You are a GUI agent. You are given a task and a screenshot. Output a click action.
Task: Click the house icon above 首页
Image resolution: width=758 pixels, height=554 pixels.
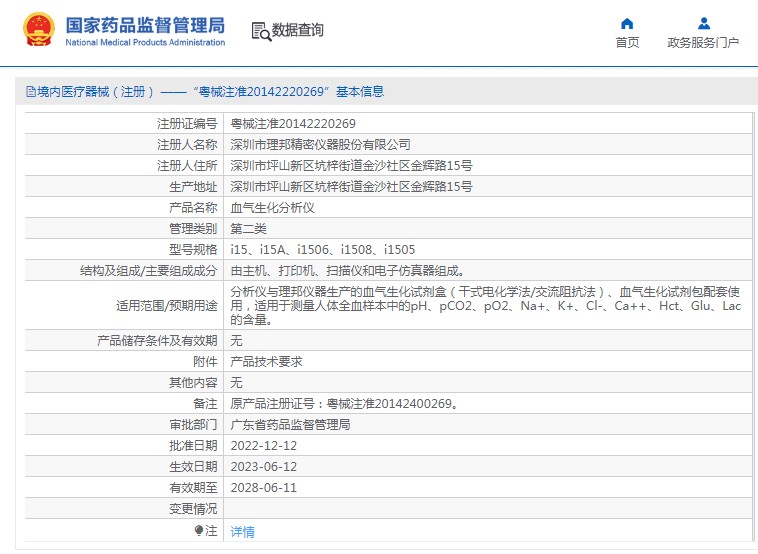pos(627,23)
